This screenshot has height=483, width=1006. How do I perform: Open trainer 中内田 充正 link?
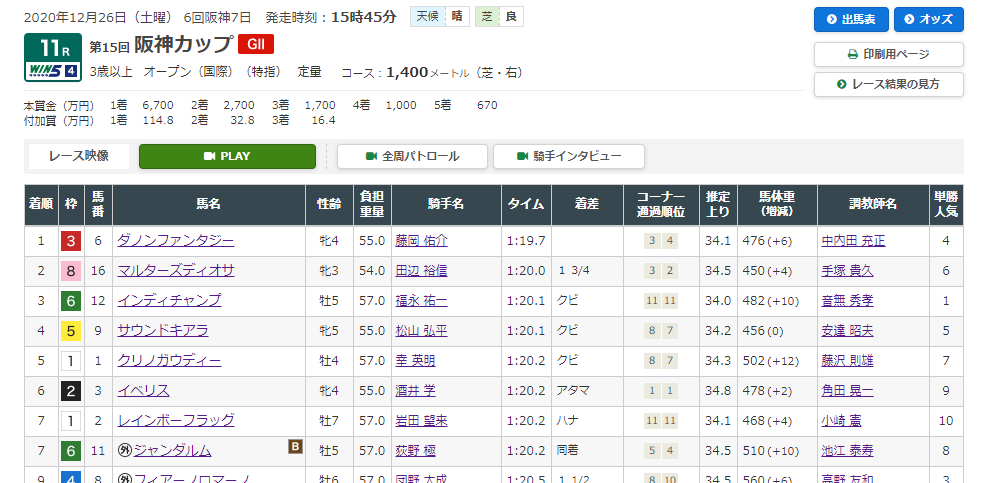[x=853, y=241]
